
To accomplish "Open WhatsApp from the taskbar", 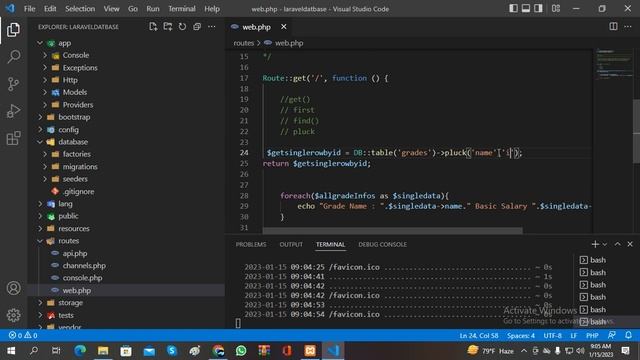I will (241, 351).
